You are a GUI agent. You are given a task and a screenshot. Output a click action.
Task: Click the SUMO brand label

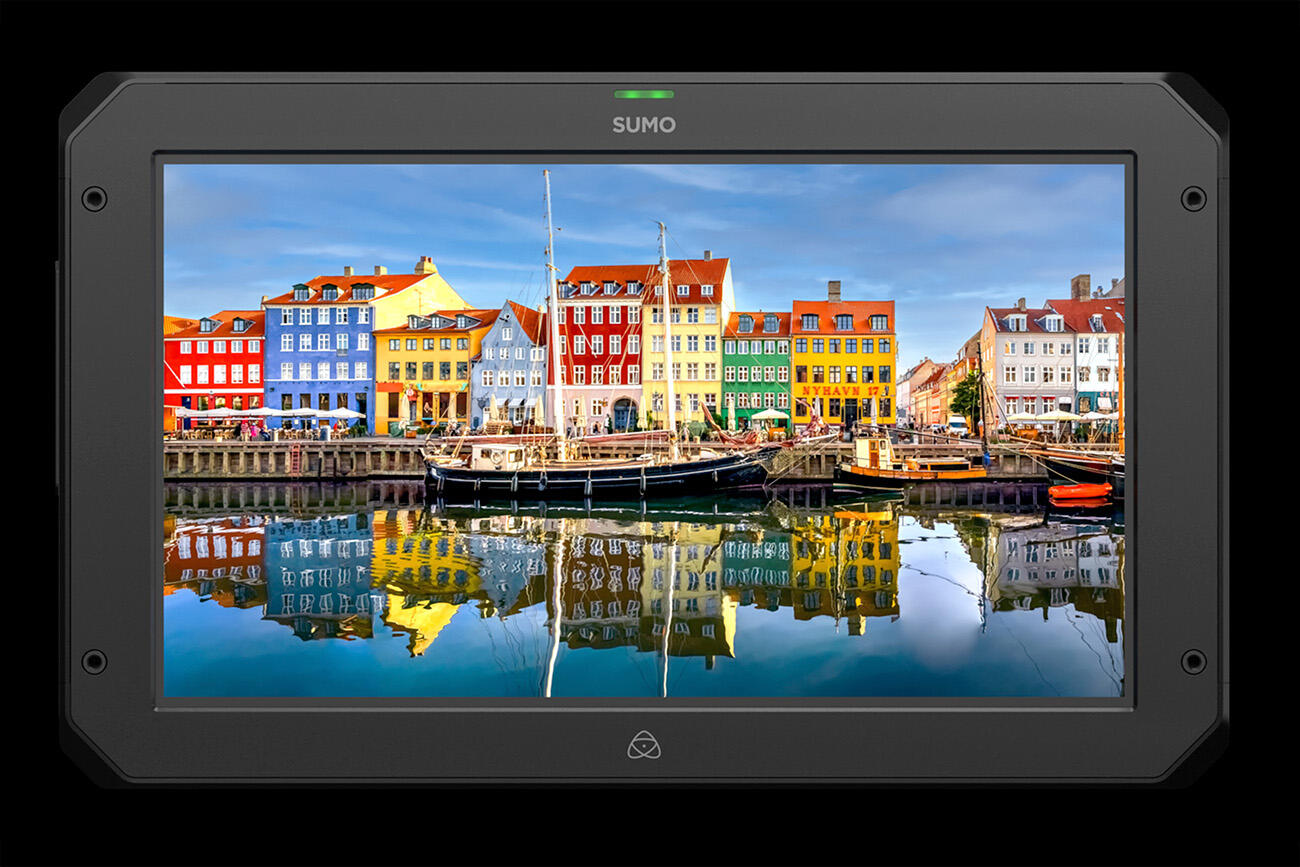[644, 125]
